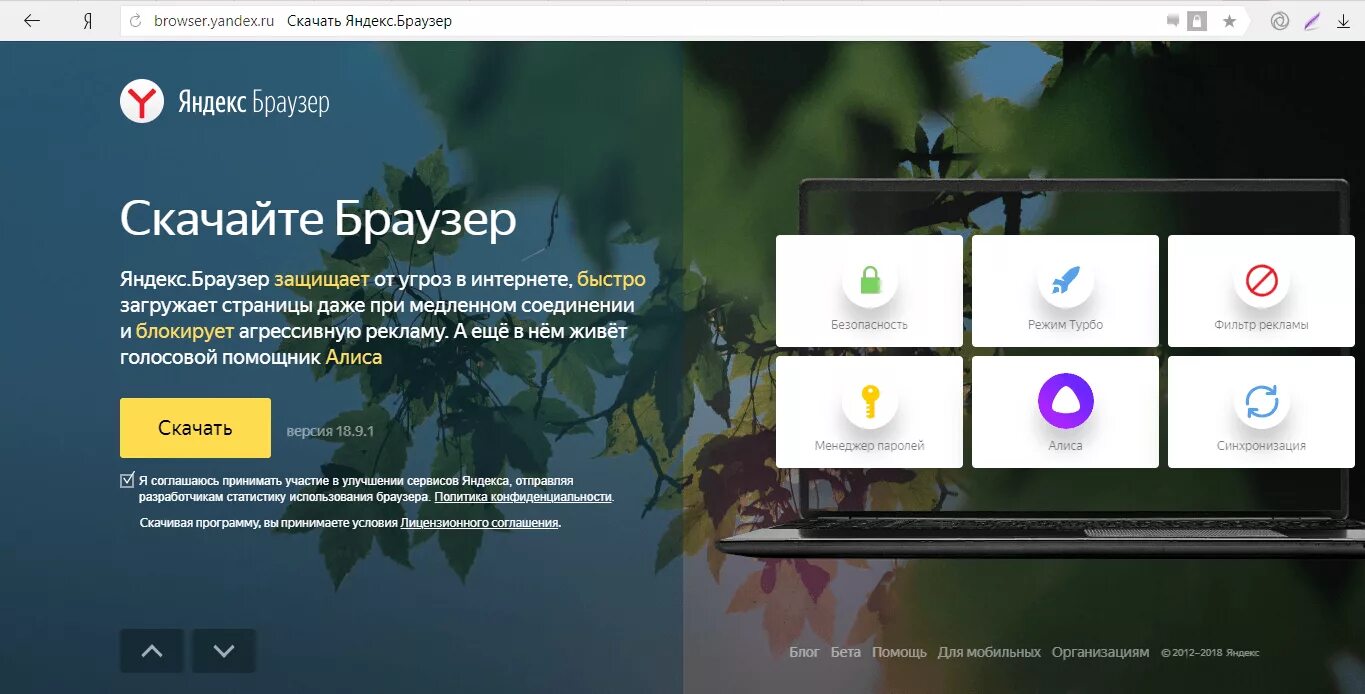1365x694 pixels.
Task: Go back with the browser back arrow
Action: pyautogui.click(x=31, y=20)
